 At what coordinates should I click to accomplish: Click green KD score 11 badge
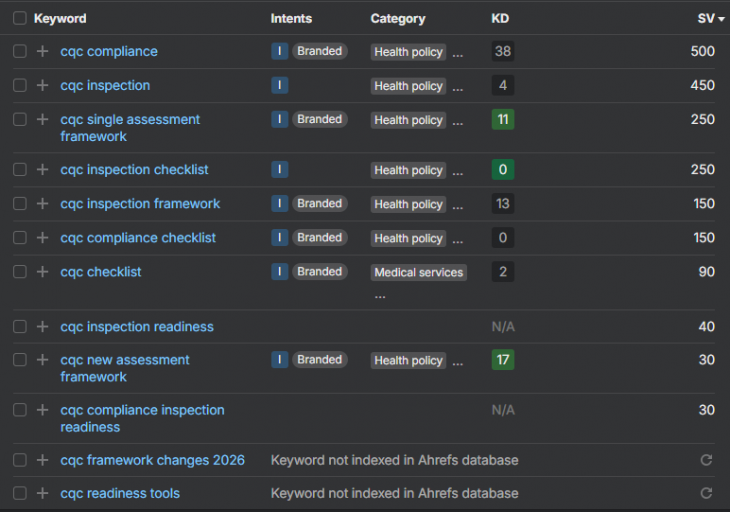[503, 119]
